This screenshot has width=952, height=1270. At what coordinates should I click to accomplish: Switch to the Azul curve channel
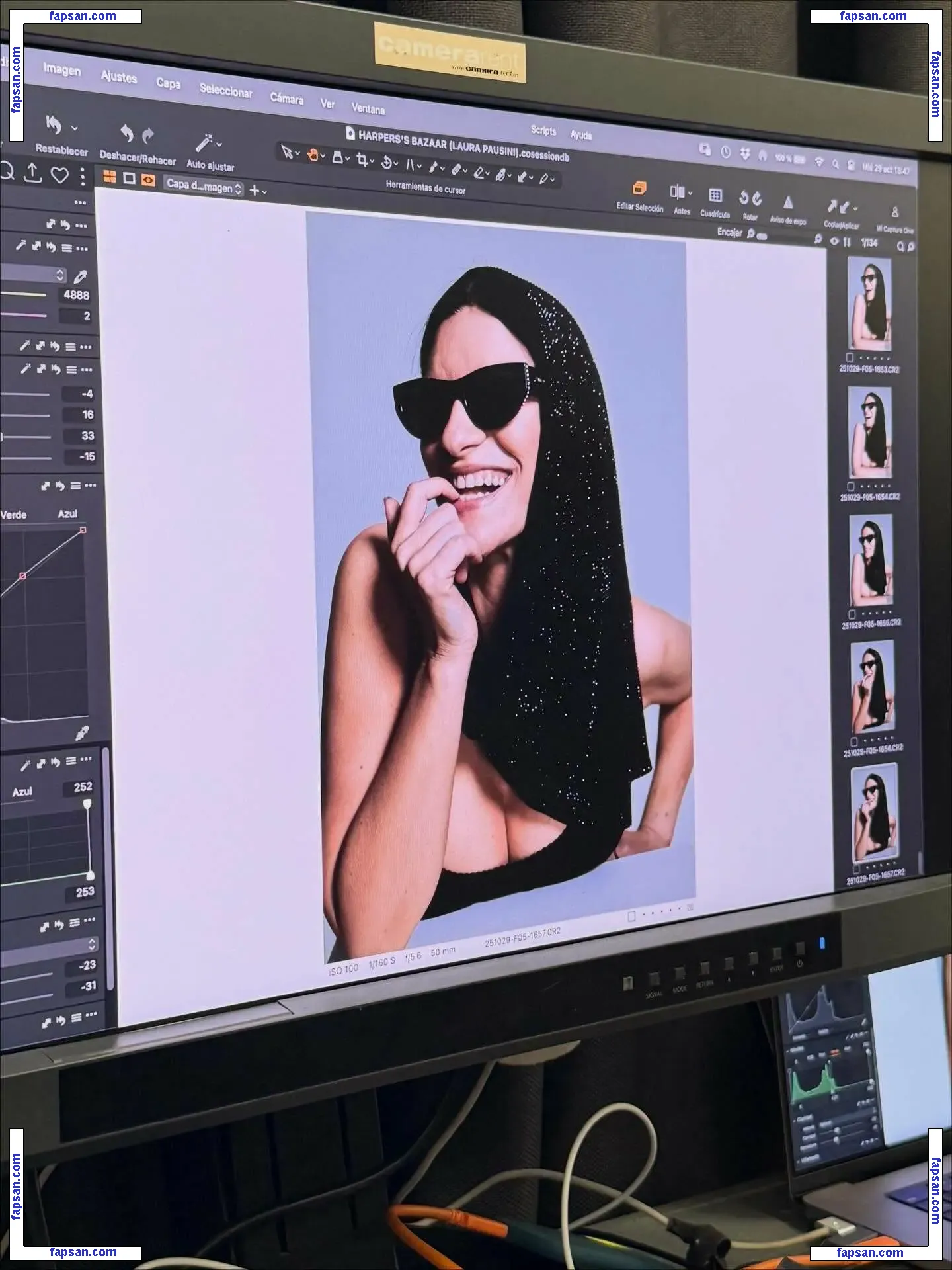pos(67,513)
